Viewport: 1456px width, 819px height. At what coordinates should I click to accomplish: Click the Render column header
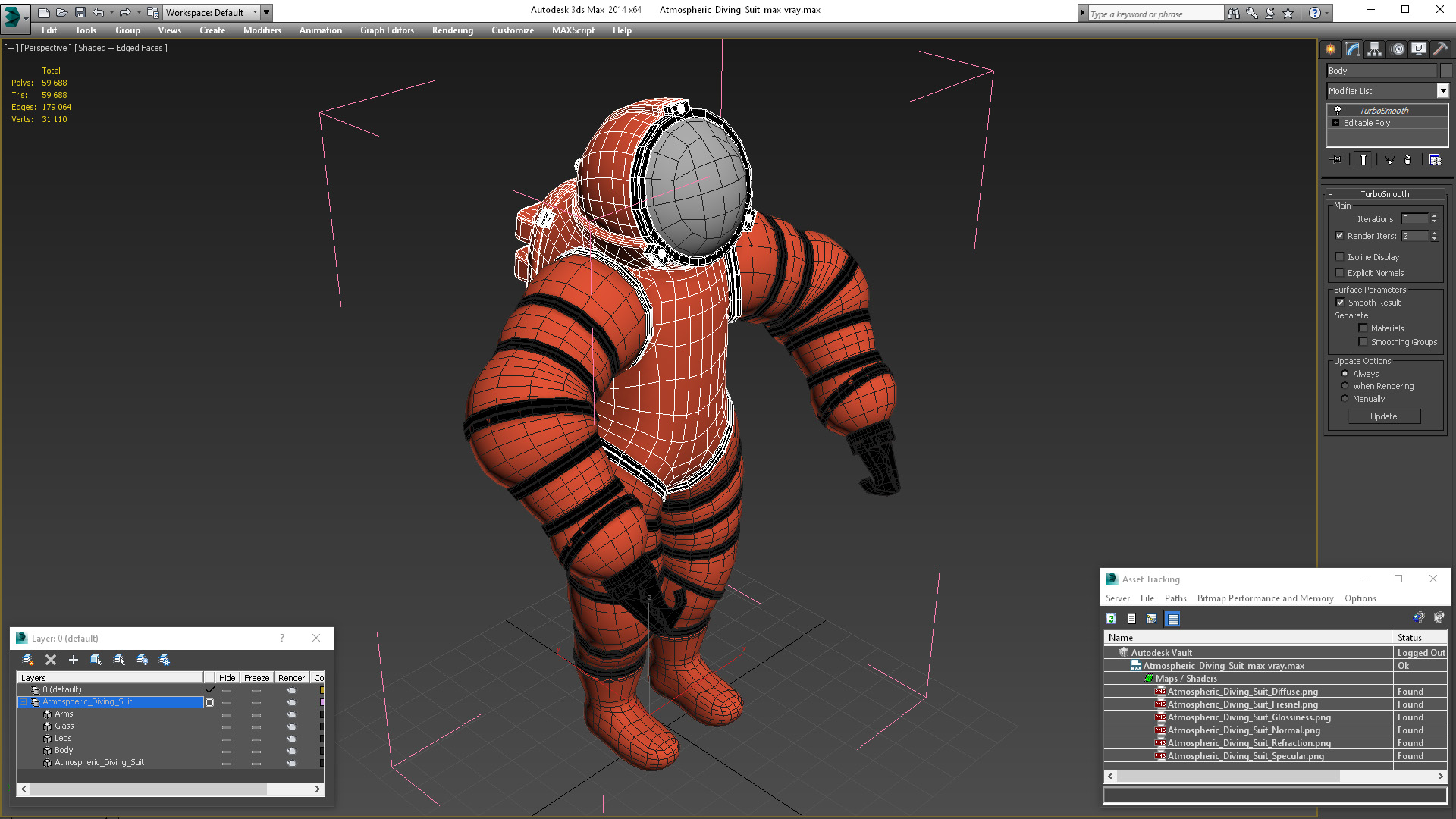pyautogui.click(x=292, y=678)
